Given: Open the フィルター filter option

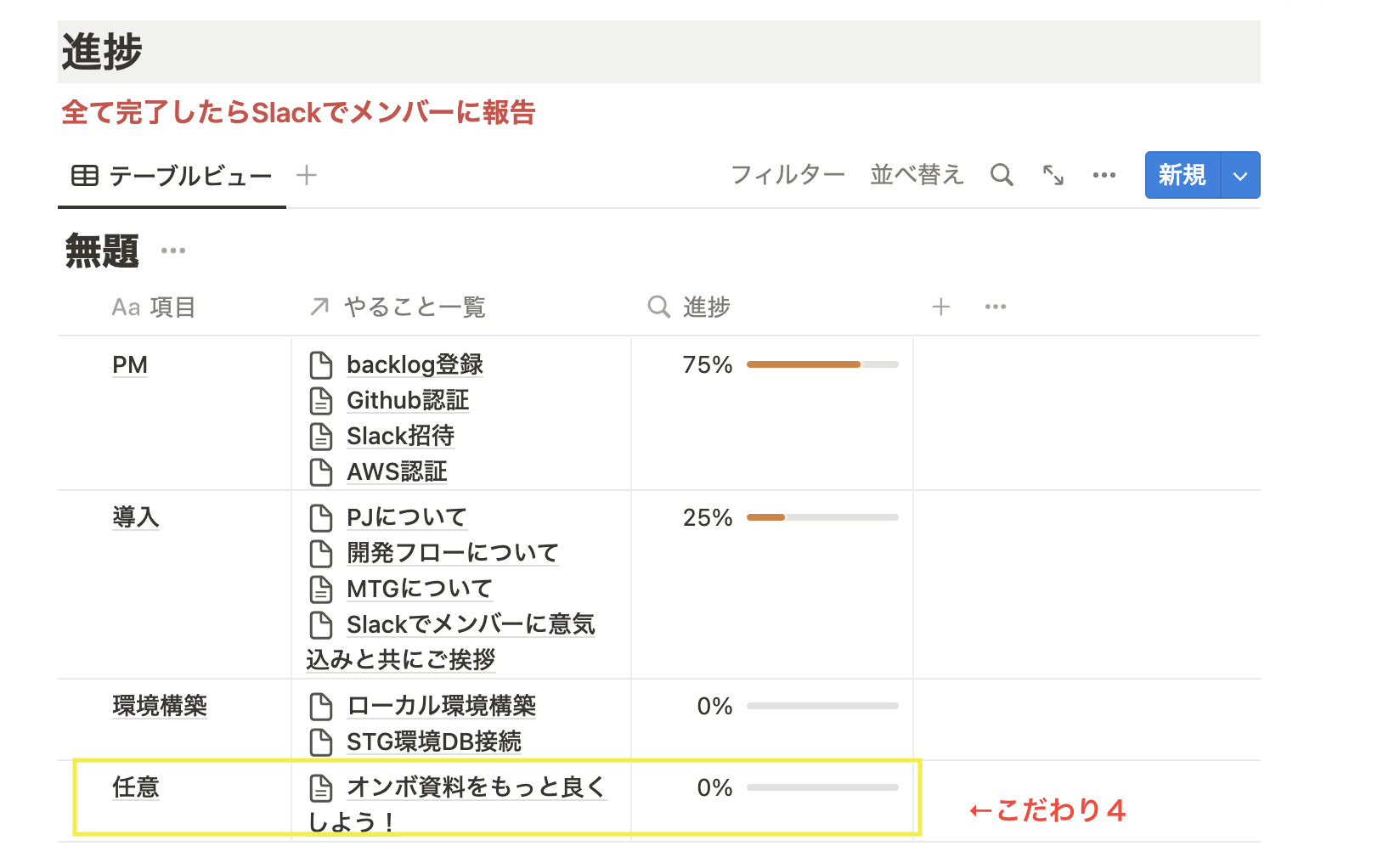Looking at the screenshot, I should [787, 175].
